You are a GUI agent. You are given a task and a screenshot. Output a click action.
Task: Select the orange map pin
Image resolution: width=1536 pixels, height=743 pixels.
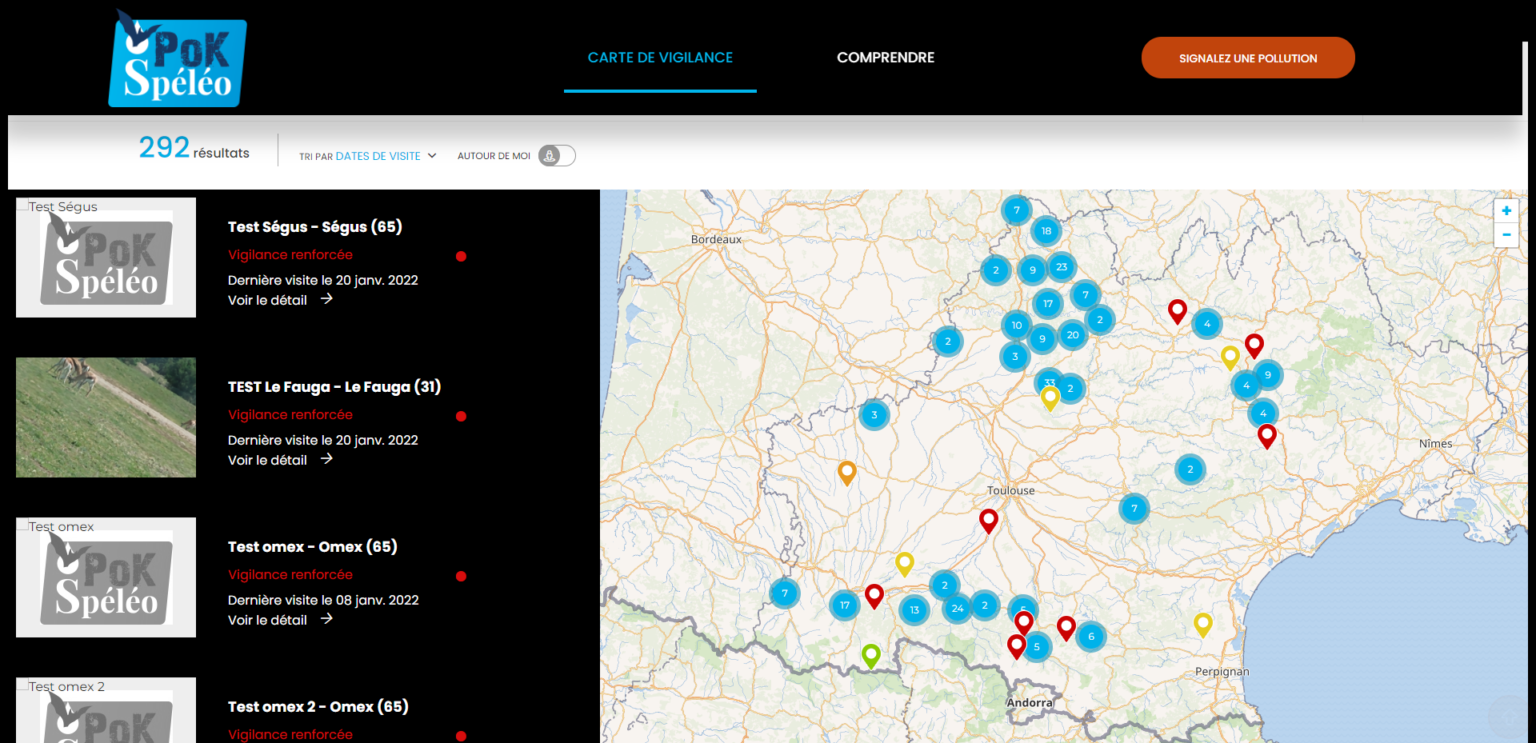(x=847, y=473)
